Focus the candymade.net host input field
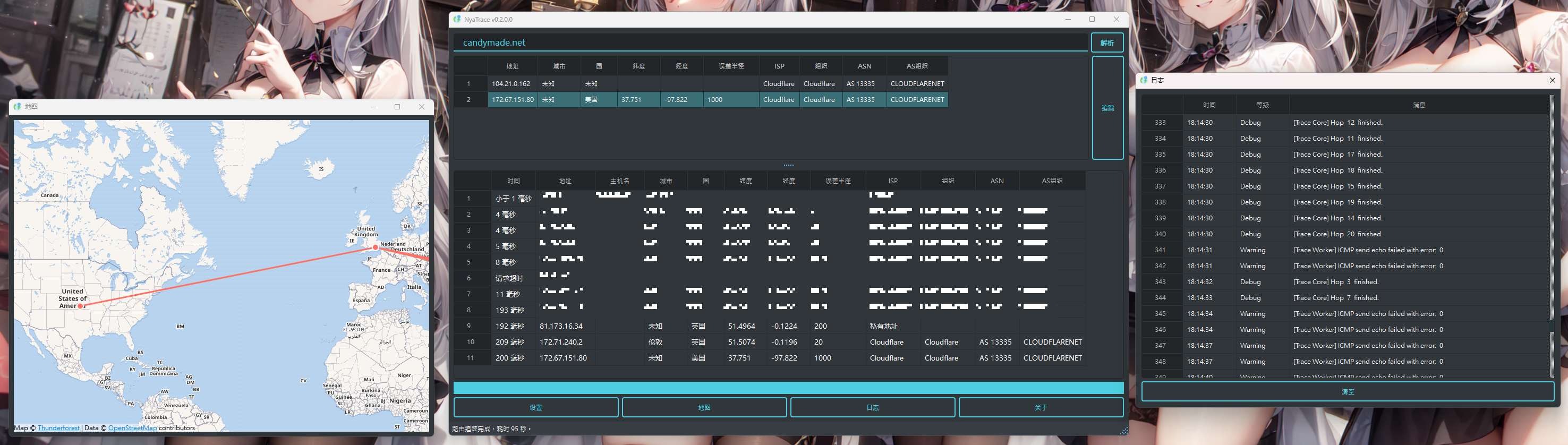 point(771,42)
